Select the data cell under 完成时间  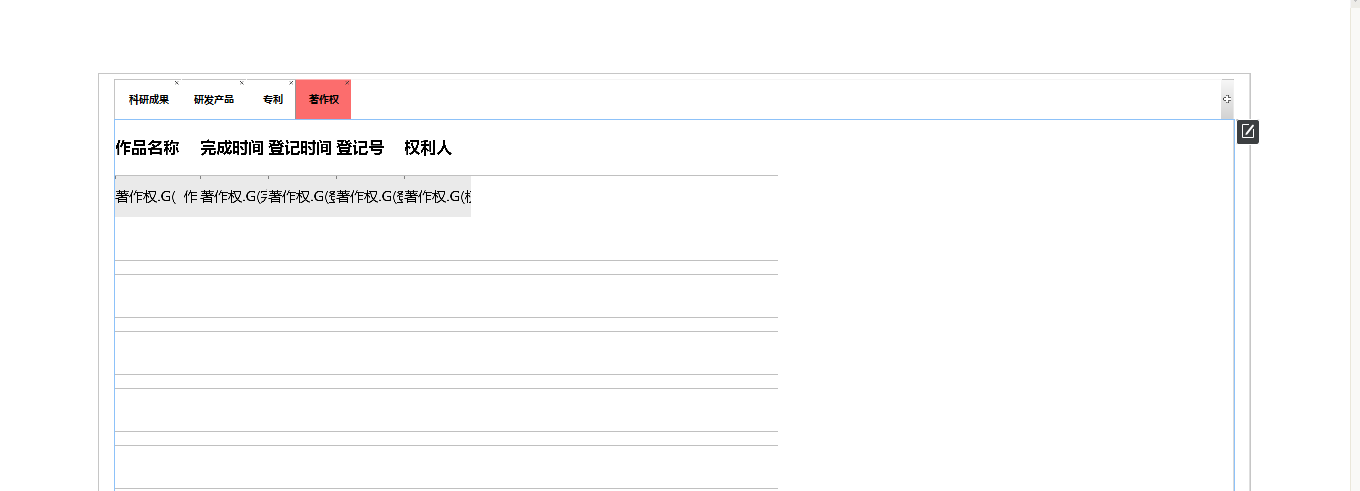(x=234, y=197)
